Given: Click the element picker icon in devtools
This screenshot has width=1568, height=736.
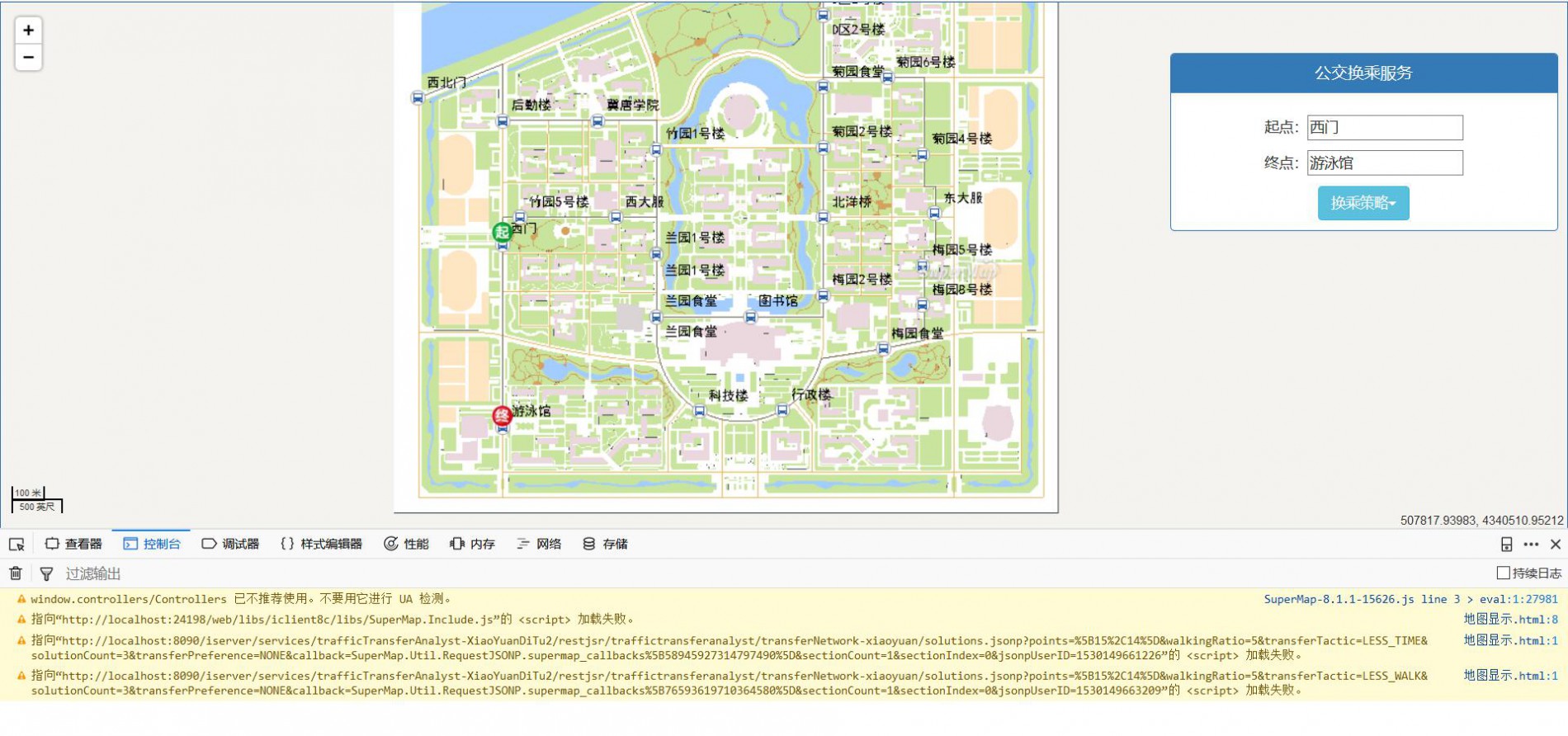Looking at the screenshot, I should point(17,545).
